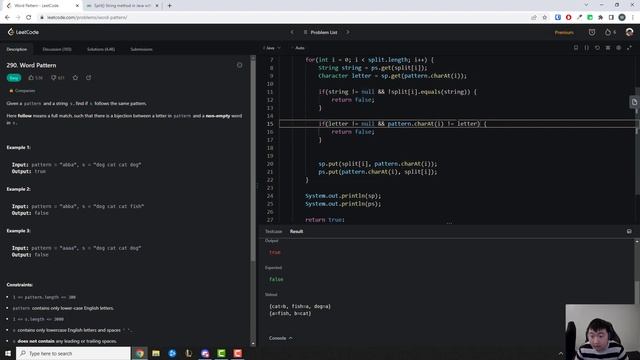The width and height of the screenshot is (640, 360).
Task: Open the Premium link
Action: [564, 32]
